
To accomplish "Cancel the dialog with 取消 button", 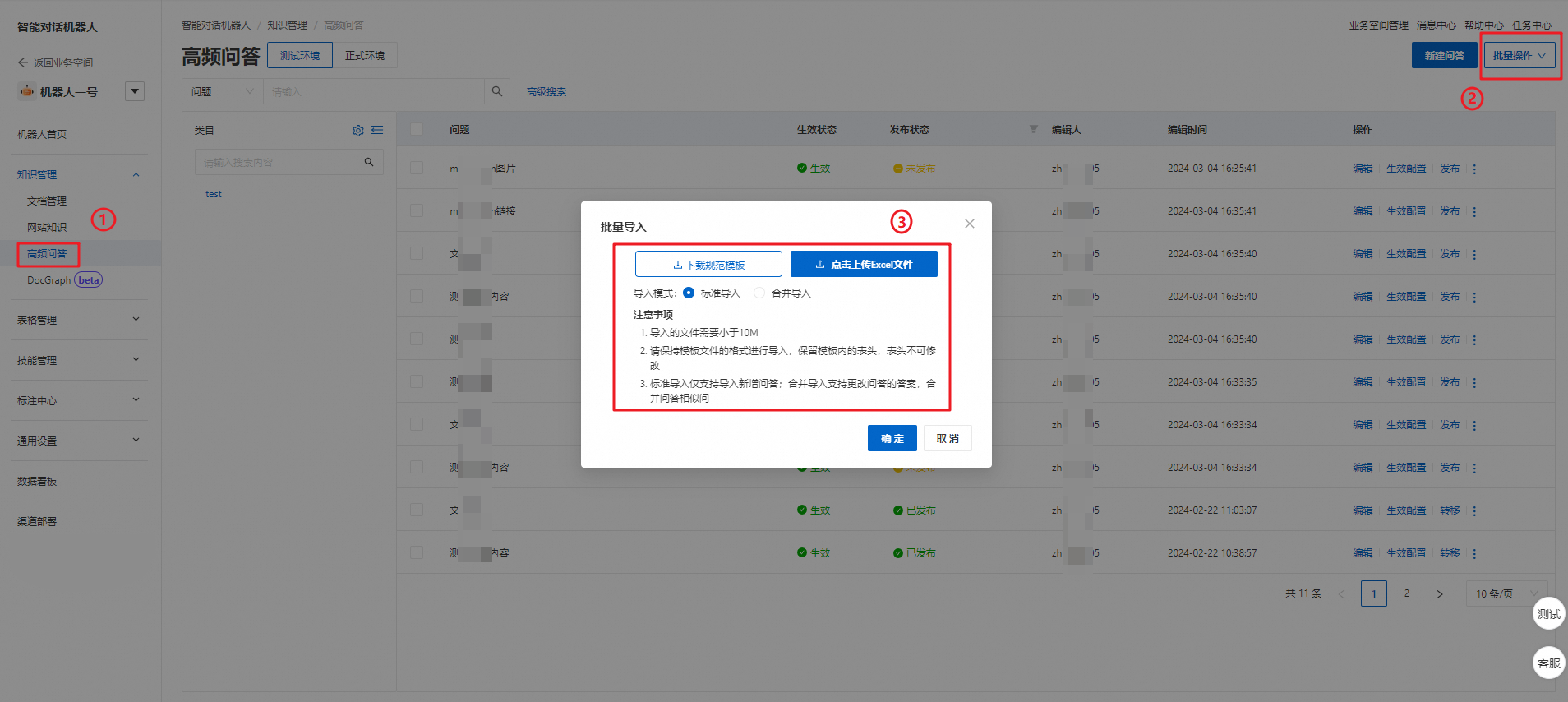I will [x=948, y=438].
